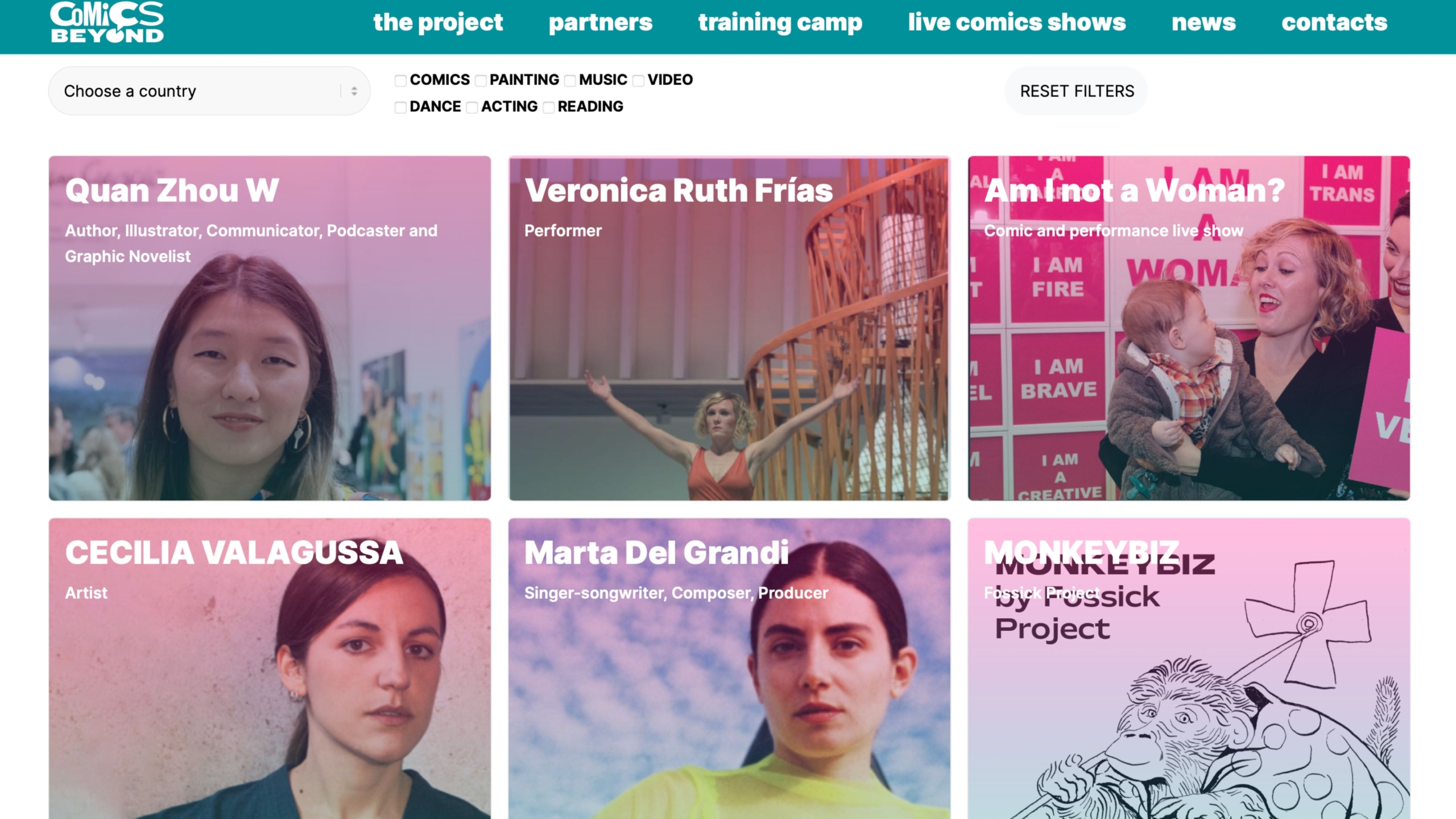
Task: Open the country dropdown arrows
Action: (x=354, y=91)
